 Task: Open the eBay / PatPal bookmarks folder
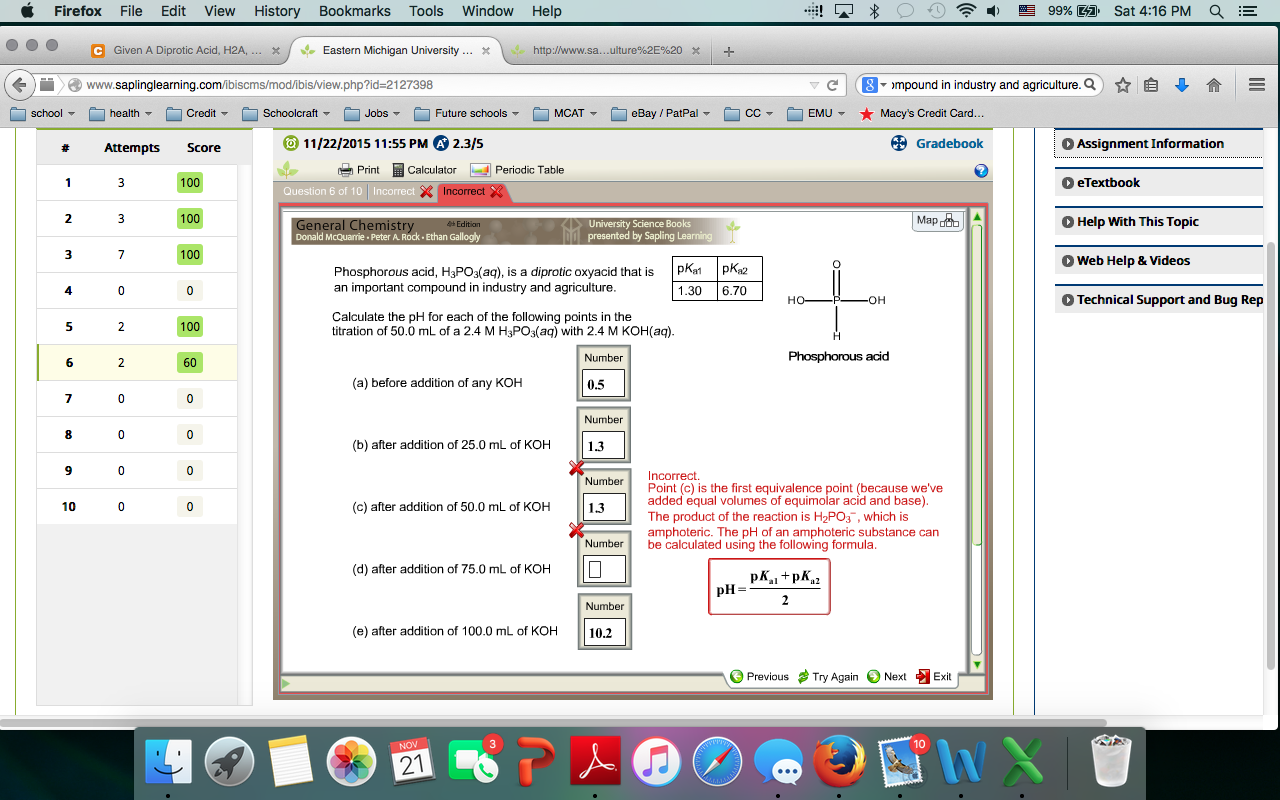660,113
